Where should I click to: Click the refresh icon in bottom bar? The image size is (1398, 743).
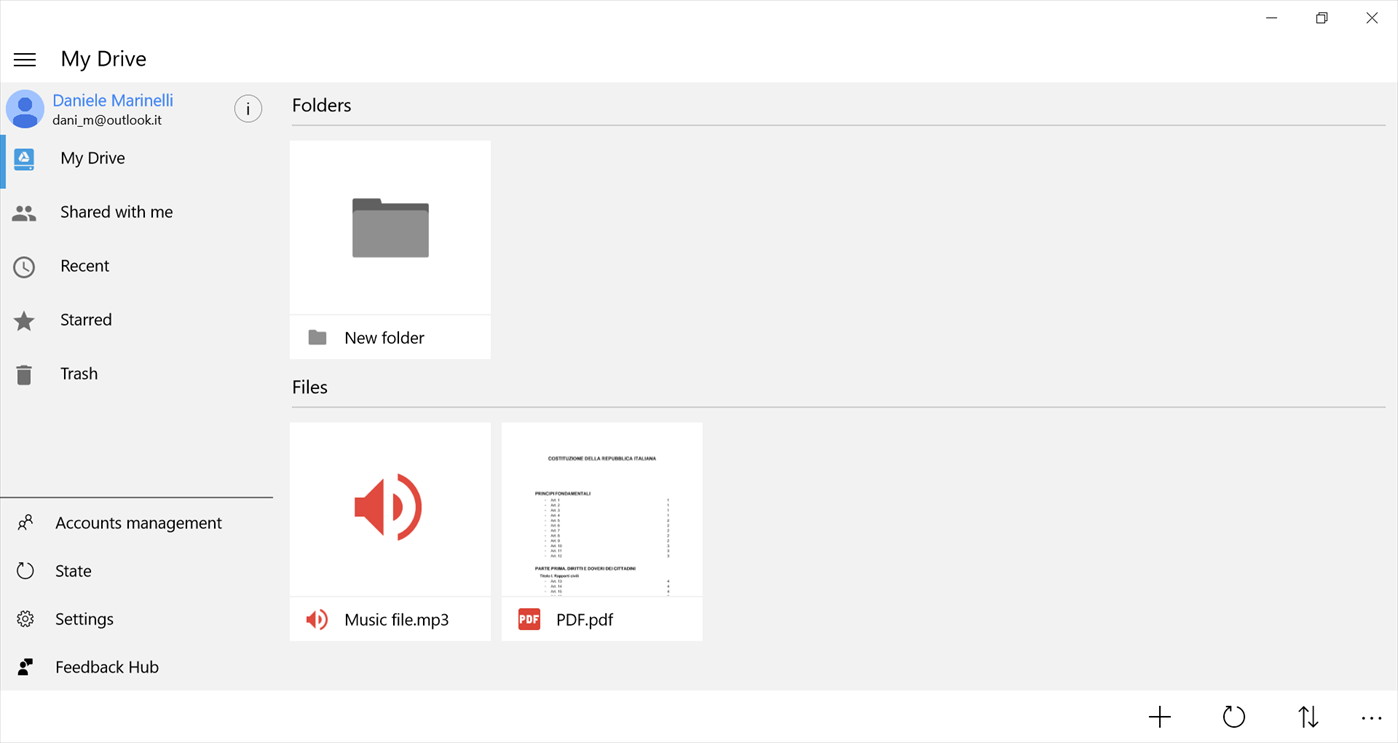(x=1234, y=717)
